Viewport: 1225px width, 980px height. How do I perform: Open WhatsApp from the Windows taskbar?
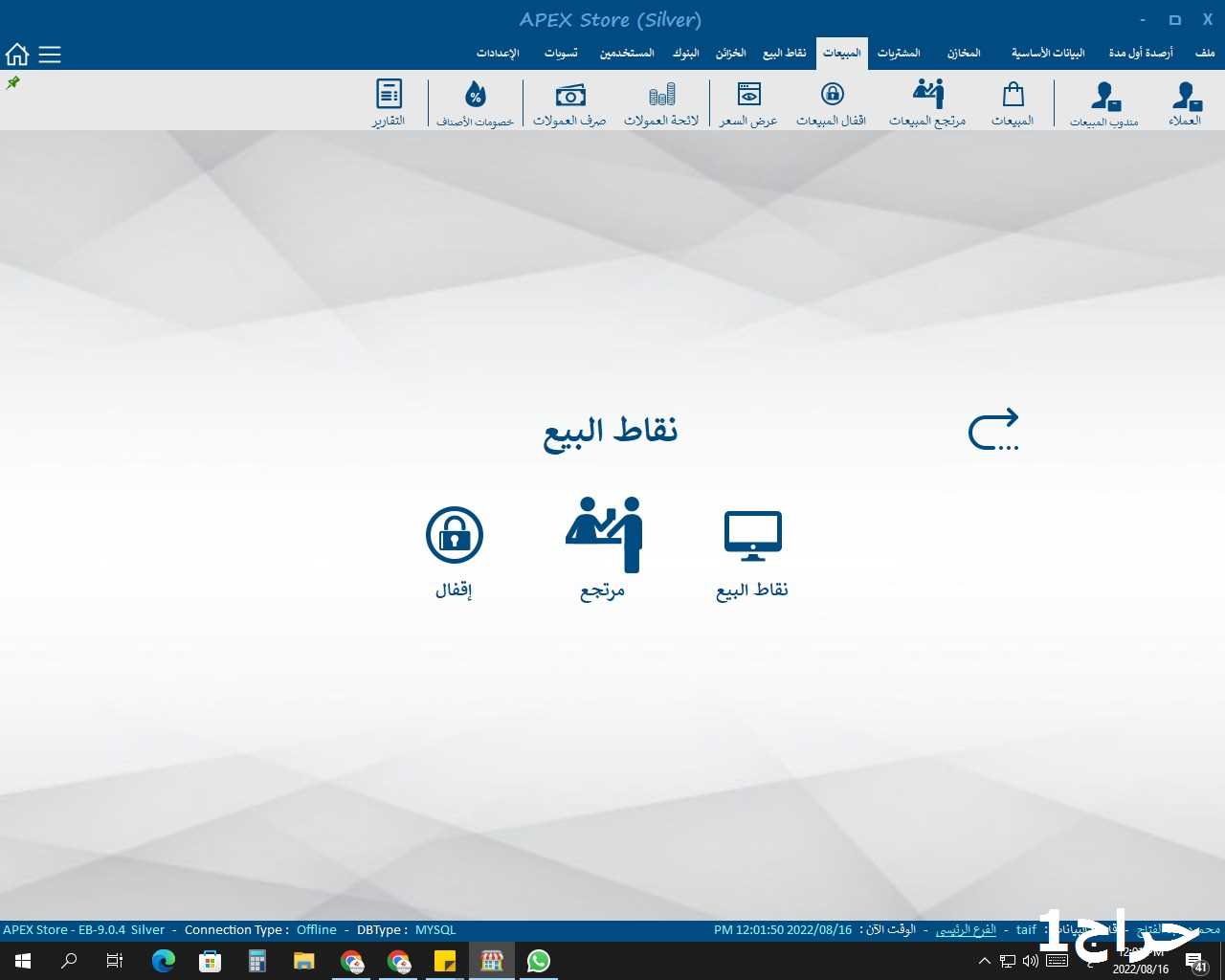tap(539, 961)
